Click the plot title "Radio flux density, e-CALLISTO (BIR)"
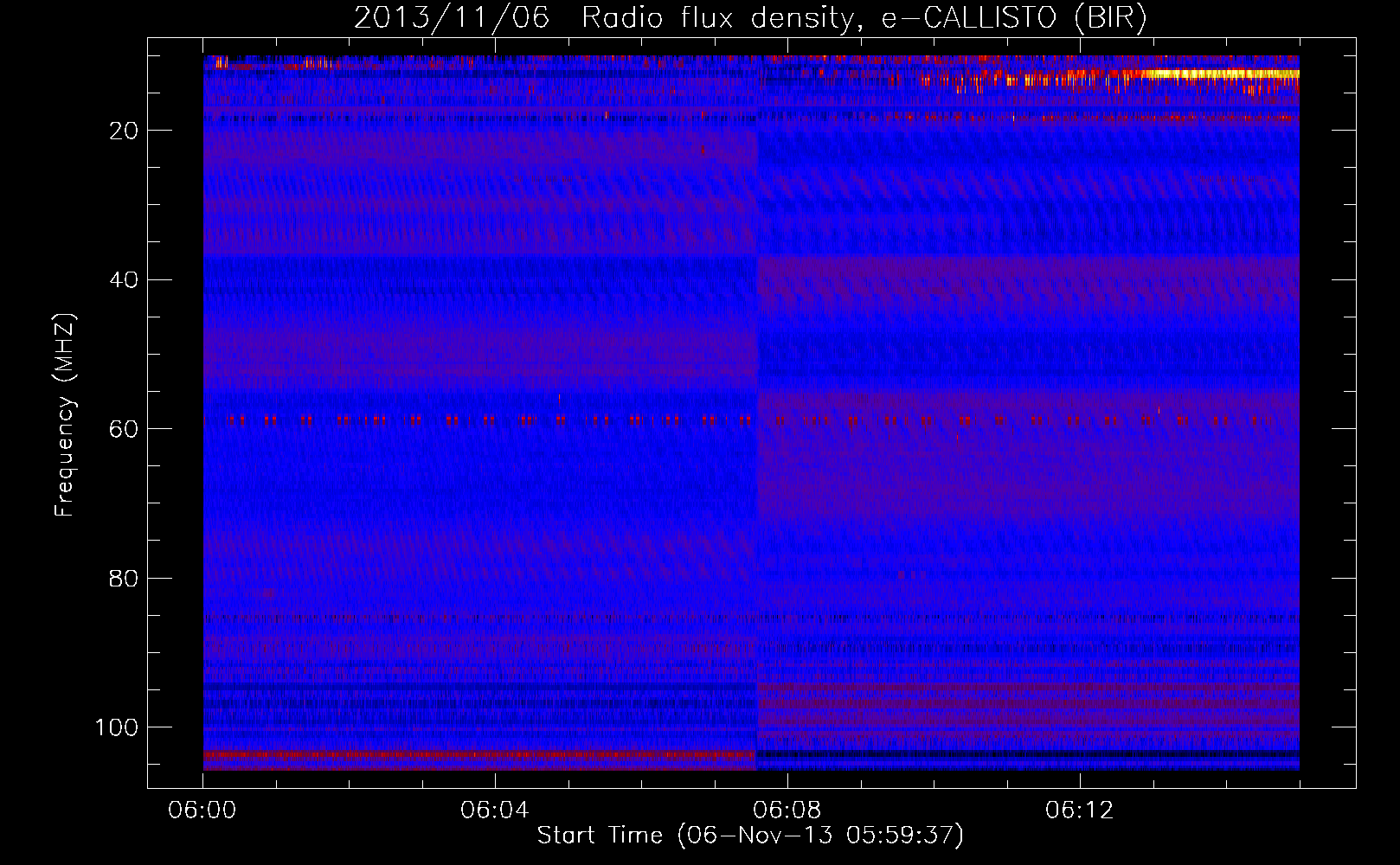This screenshot has height=865, width=1400. pos(864,18)
